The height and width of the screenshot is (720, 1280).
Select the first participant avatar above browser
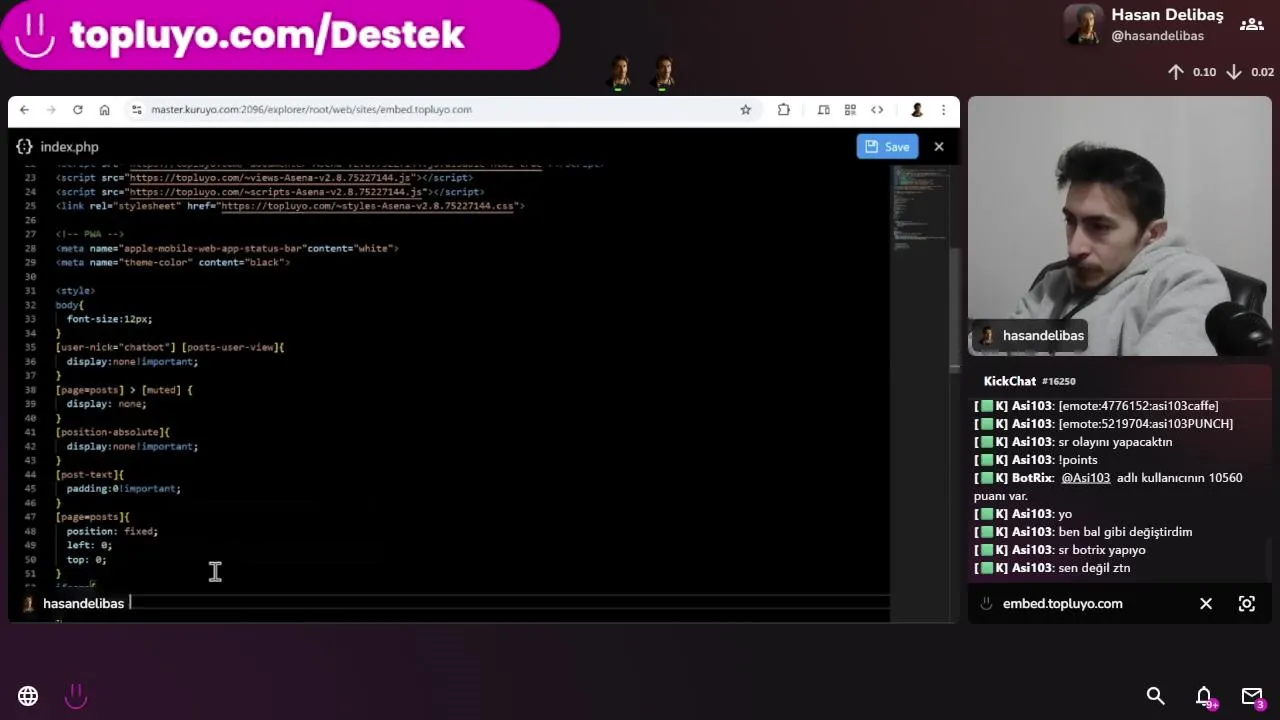(x=620, y=73)
